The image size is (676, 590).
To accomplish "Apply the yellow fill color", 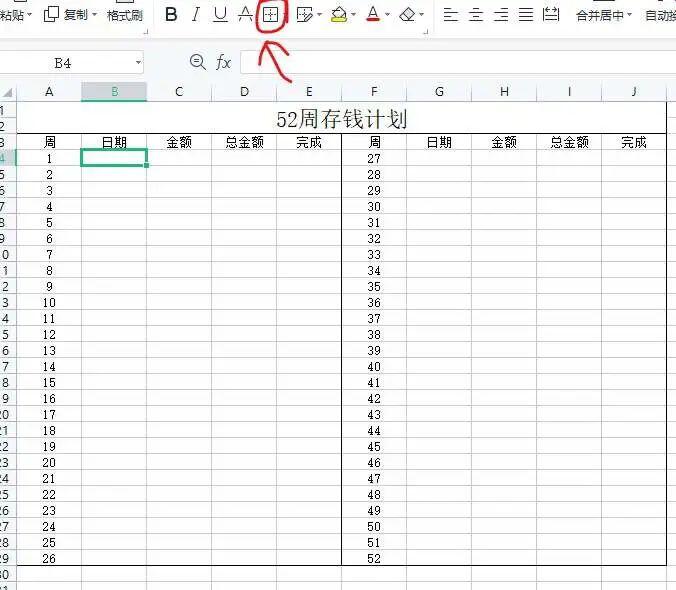I will tap(339, 15).
